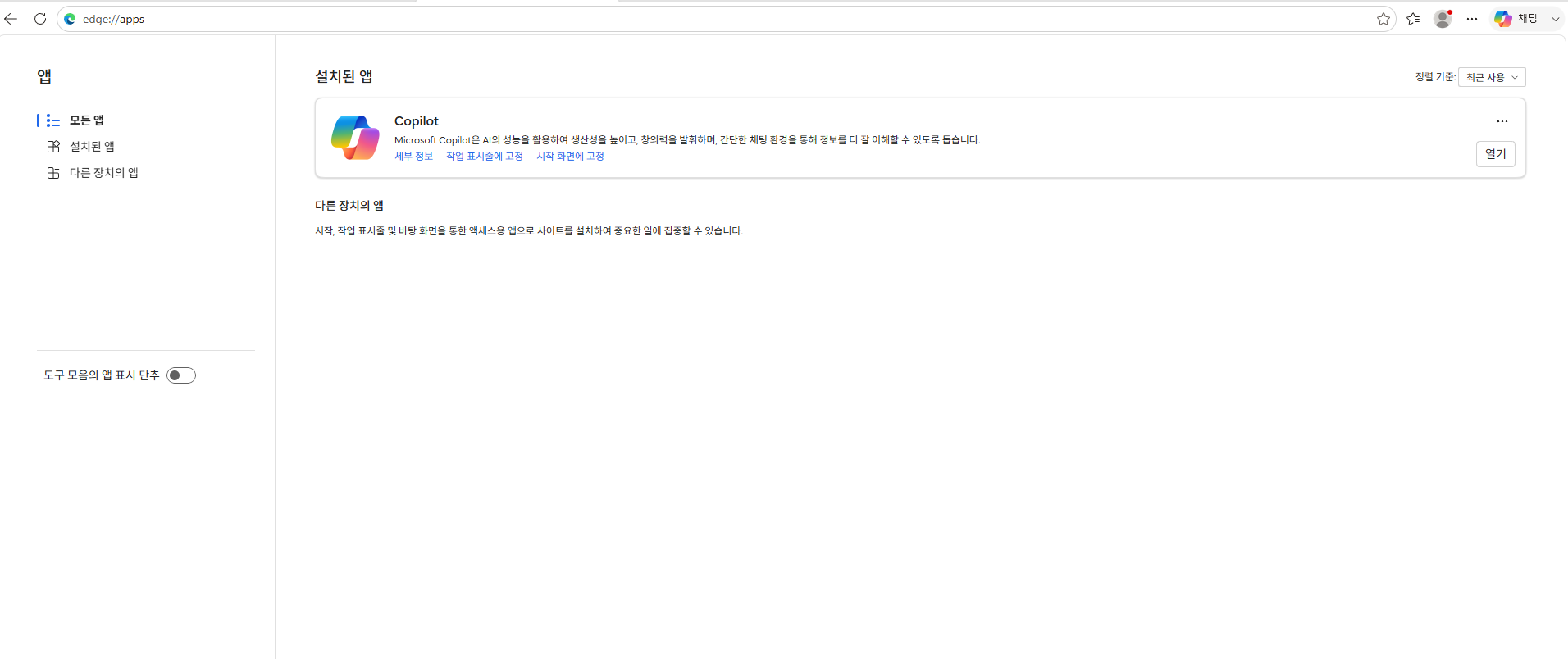Go back using the browser back arrow
1568x659 pixels.
click(11, 19)
